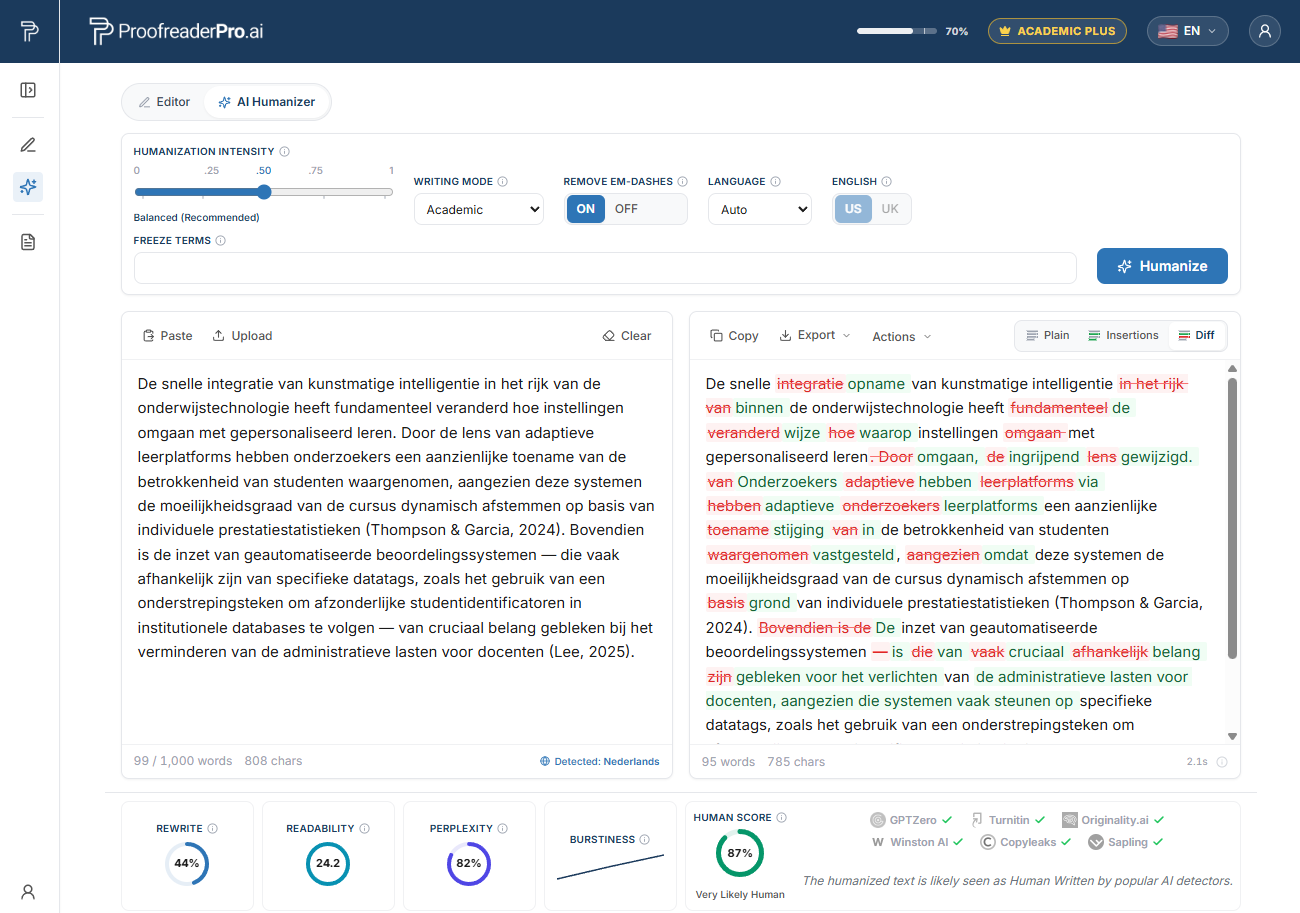
Task: Click the Humanize button
Action: click(1162, 266)
